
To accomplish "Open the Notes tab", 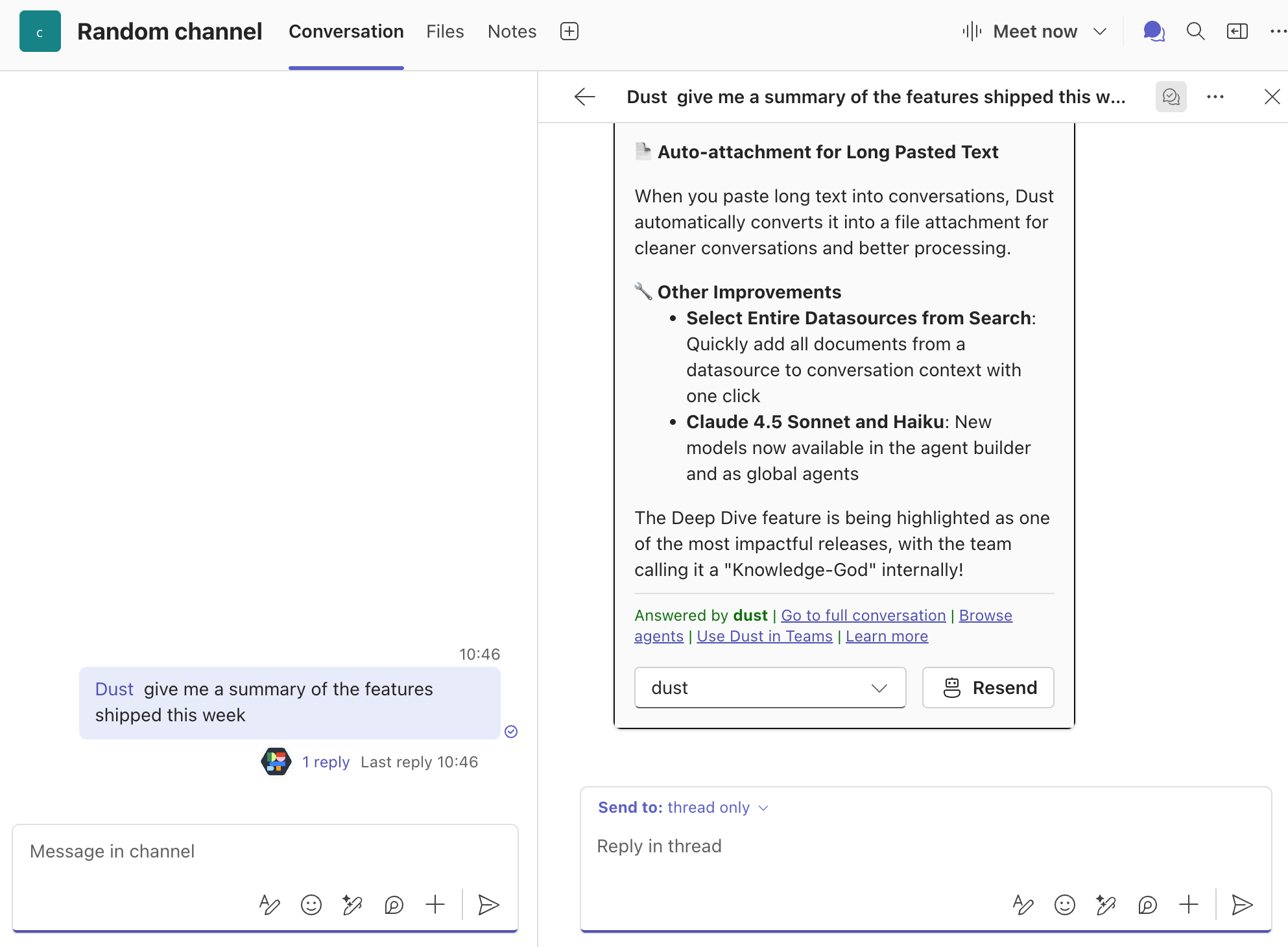I will point(512,31).
